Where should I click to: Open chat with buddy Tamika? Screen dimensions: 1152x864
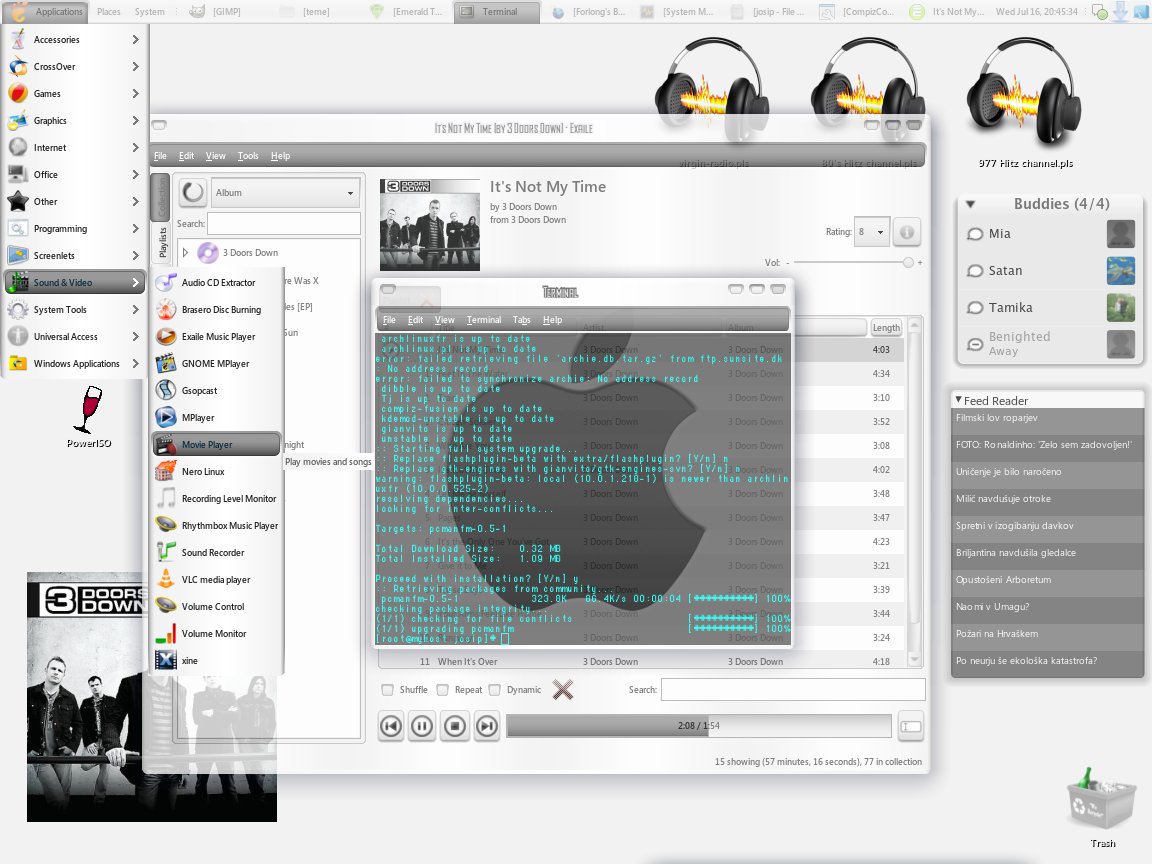pos(1049,307)
